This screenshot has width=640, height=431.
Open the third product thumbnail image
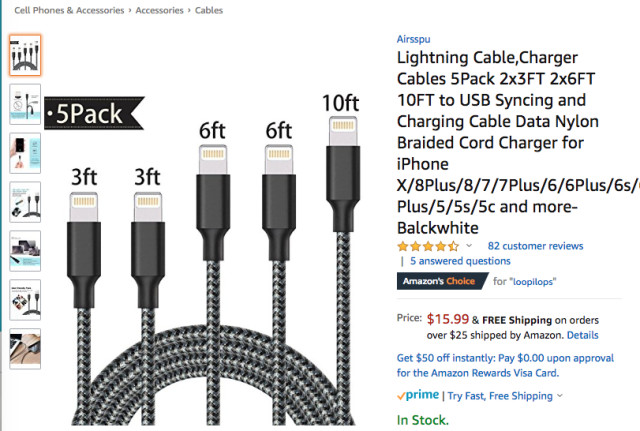tap(25, 152)
